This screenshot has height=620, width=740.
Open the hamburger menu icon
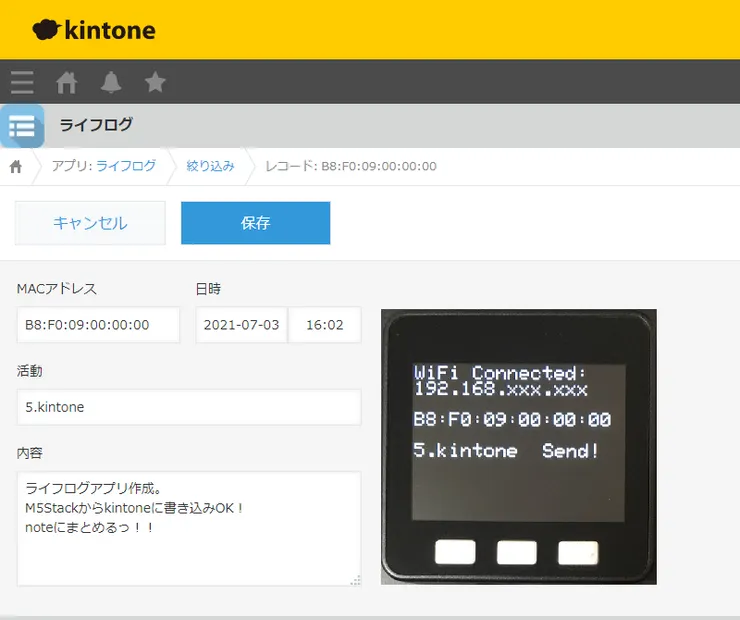(x=22, y=83)
